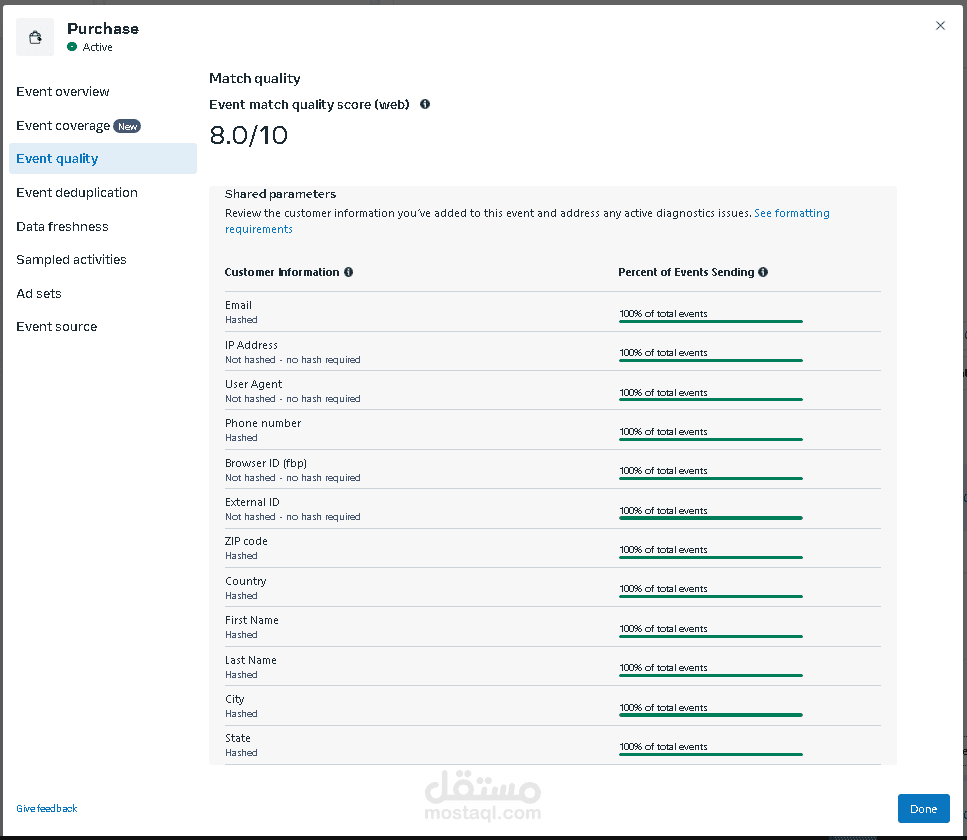Close the Purchase dialog with the X
Image resolution: width=967 pixels, height=840 pixels.
tap(940, 26)
